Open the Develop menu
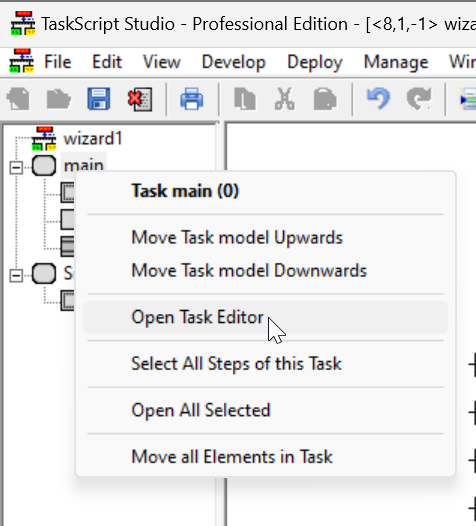476x526 pixels. (x=234, y=62)
